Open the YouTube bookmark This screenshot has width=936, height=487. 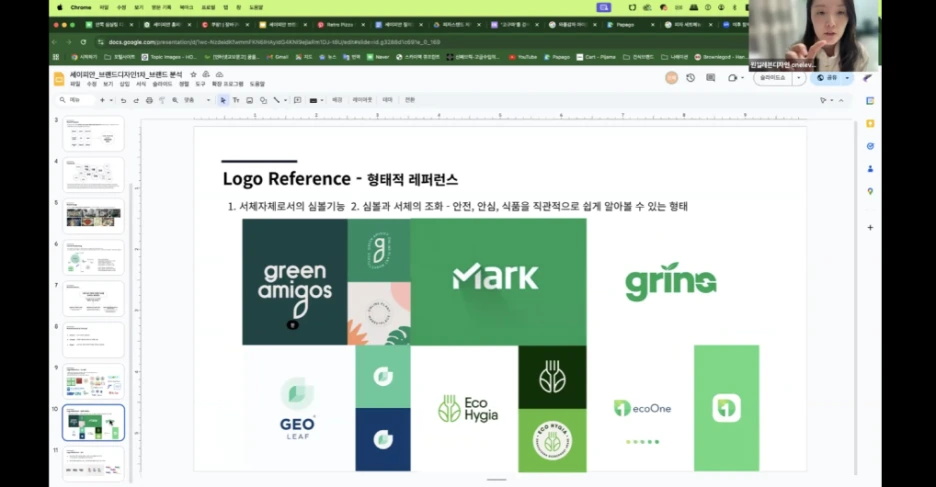tap(523, 57)
